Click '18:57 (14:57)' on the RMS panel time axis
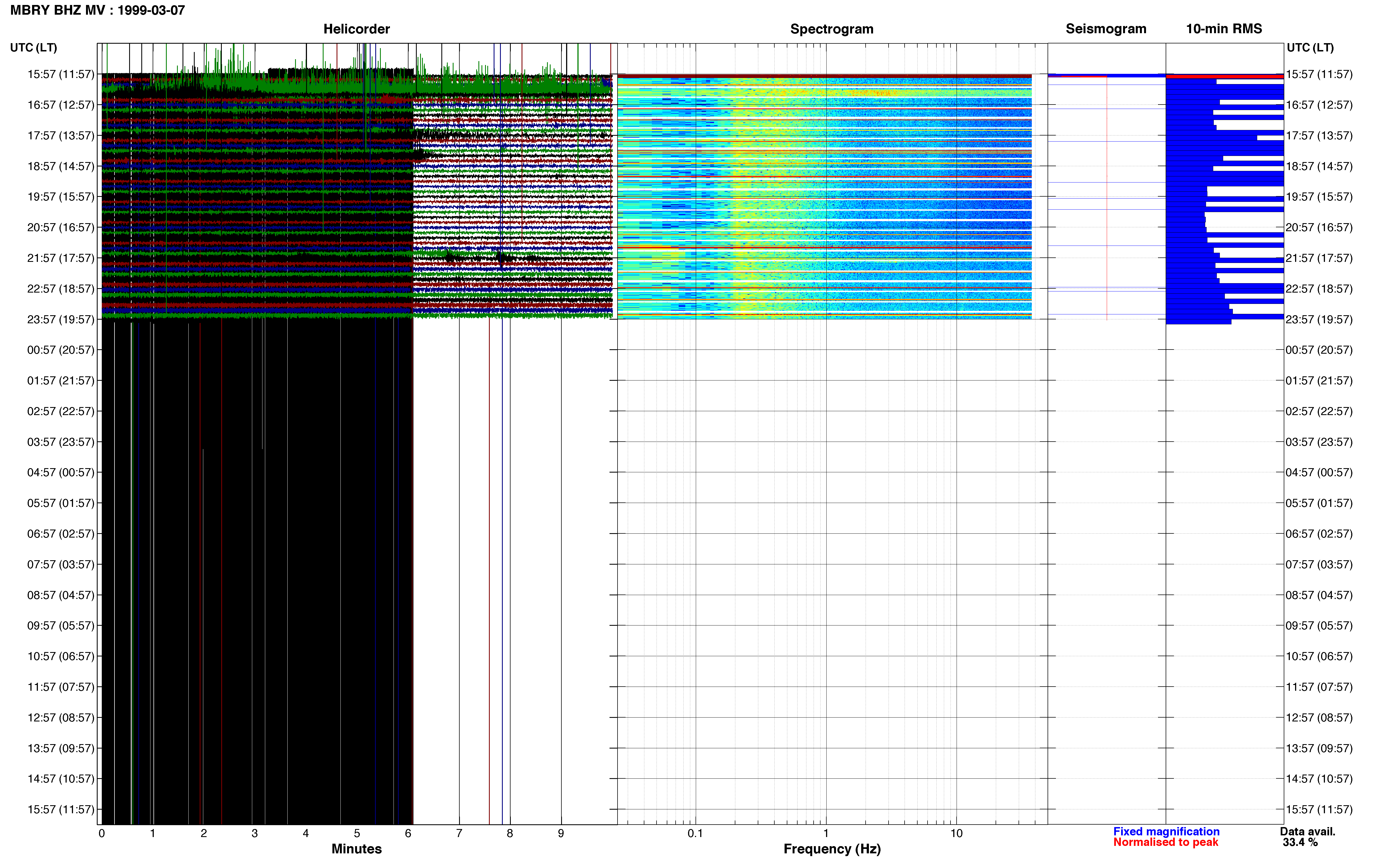 click(1319, 166)
